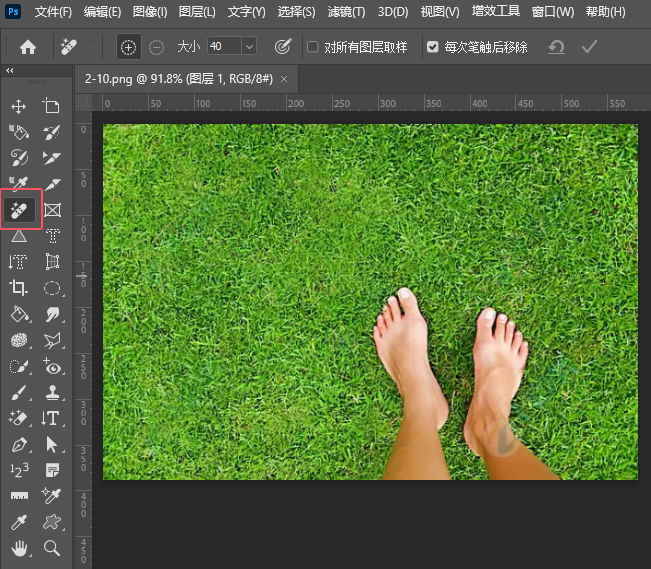The height and width of the screenshot is (569, 651).
Task: Select the Brush tool
Action: point(19,392)
